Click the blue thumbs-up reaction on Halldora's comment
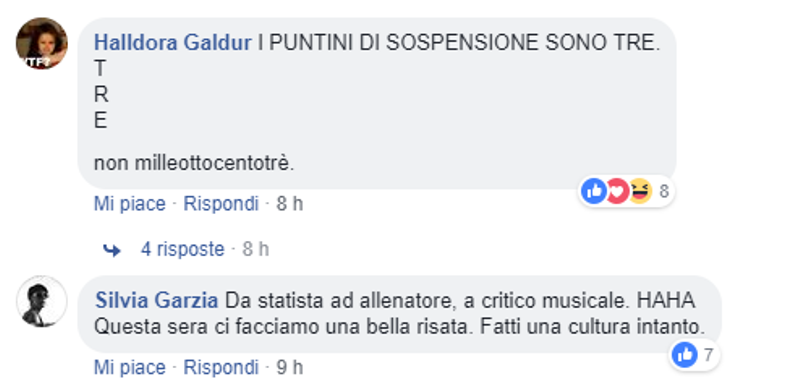This screenshot has height=381, width=800. click(594, 191)
